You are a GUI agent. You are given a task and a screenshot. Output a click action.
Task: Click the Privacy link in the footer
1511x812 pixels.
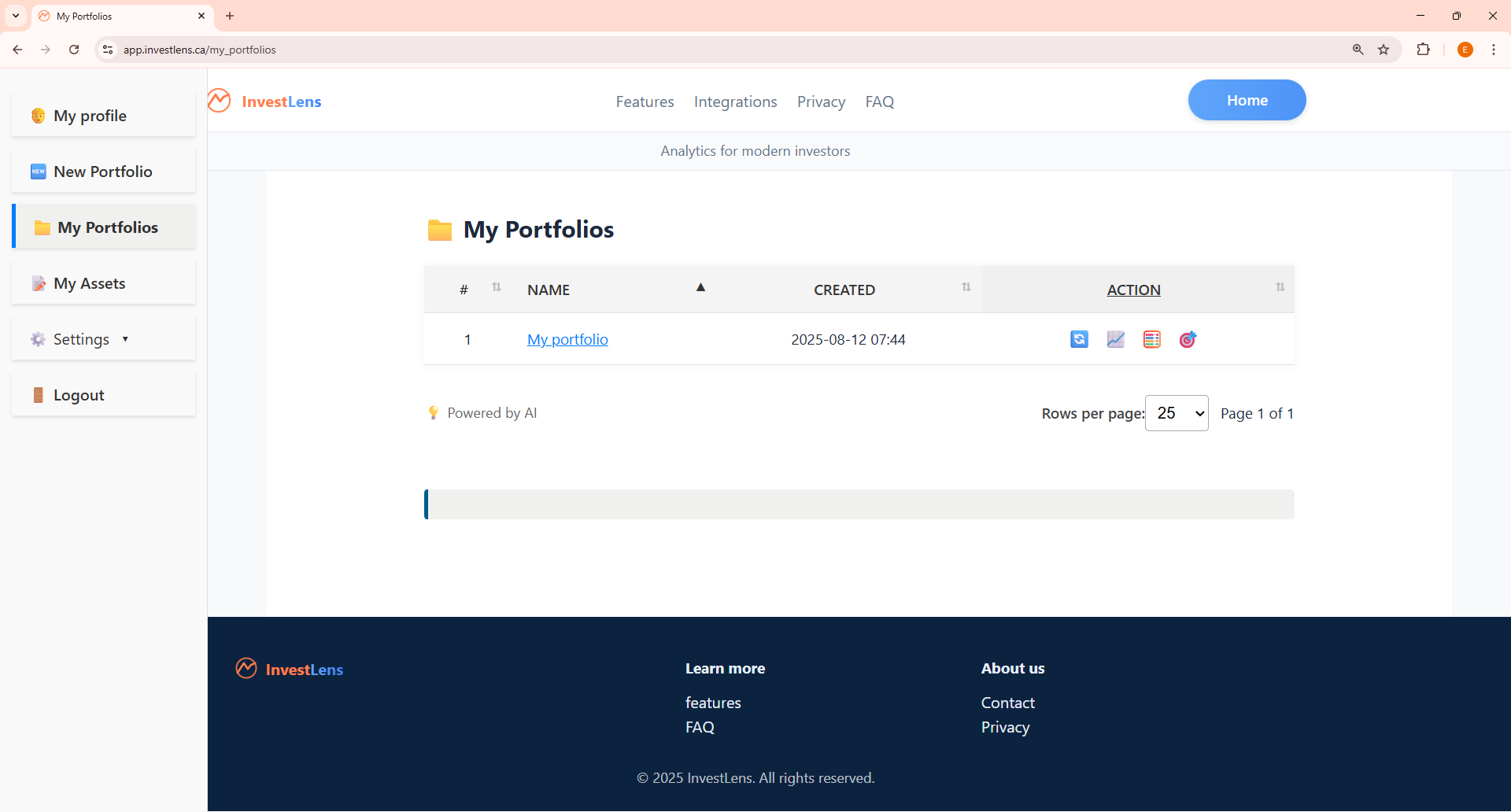click(x=1005, y=727)
